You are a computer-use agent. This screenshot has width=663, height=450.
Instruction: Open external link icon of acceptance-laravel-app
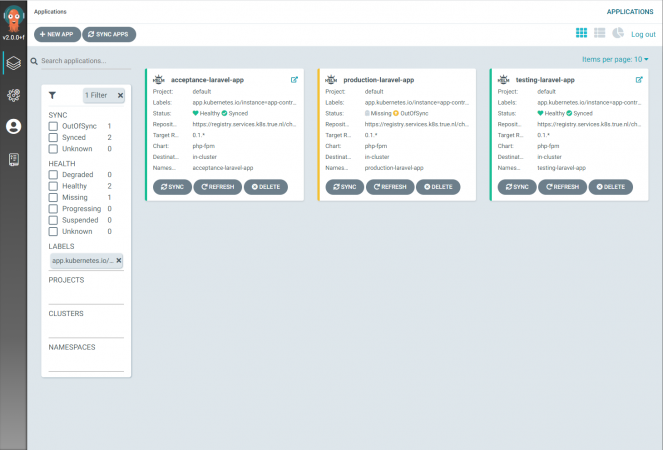pyautogui.click(x=294, y=80)
